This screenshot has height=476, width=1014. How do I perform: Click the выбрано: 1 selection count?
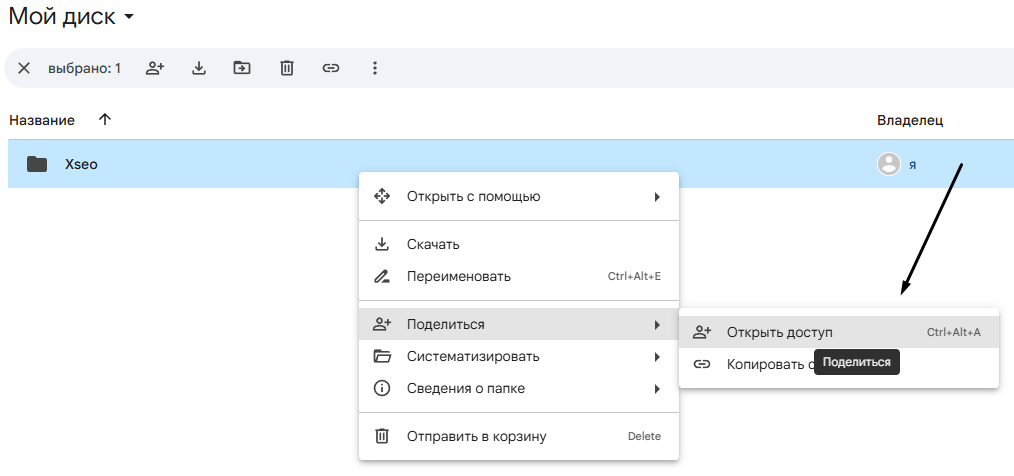tap(84, 68)
